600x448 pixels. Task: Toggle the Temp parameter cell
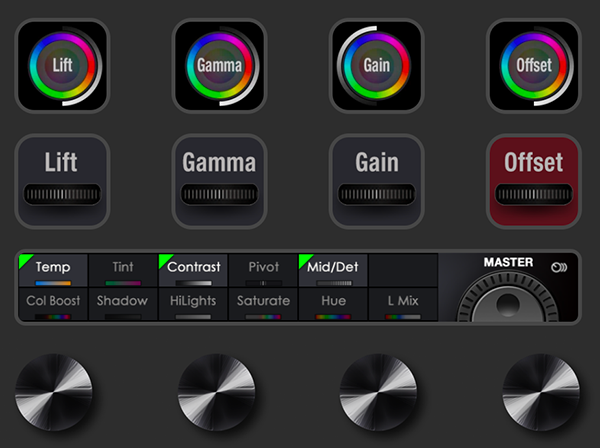pos(53,270)
